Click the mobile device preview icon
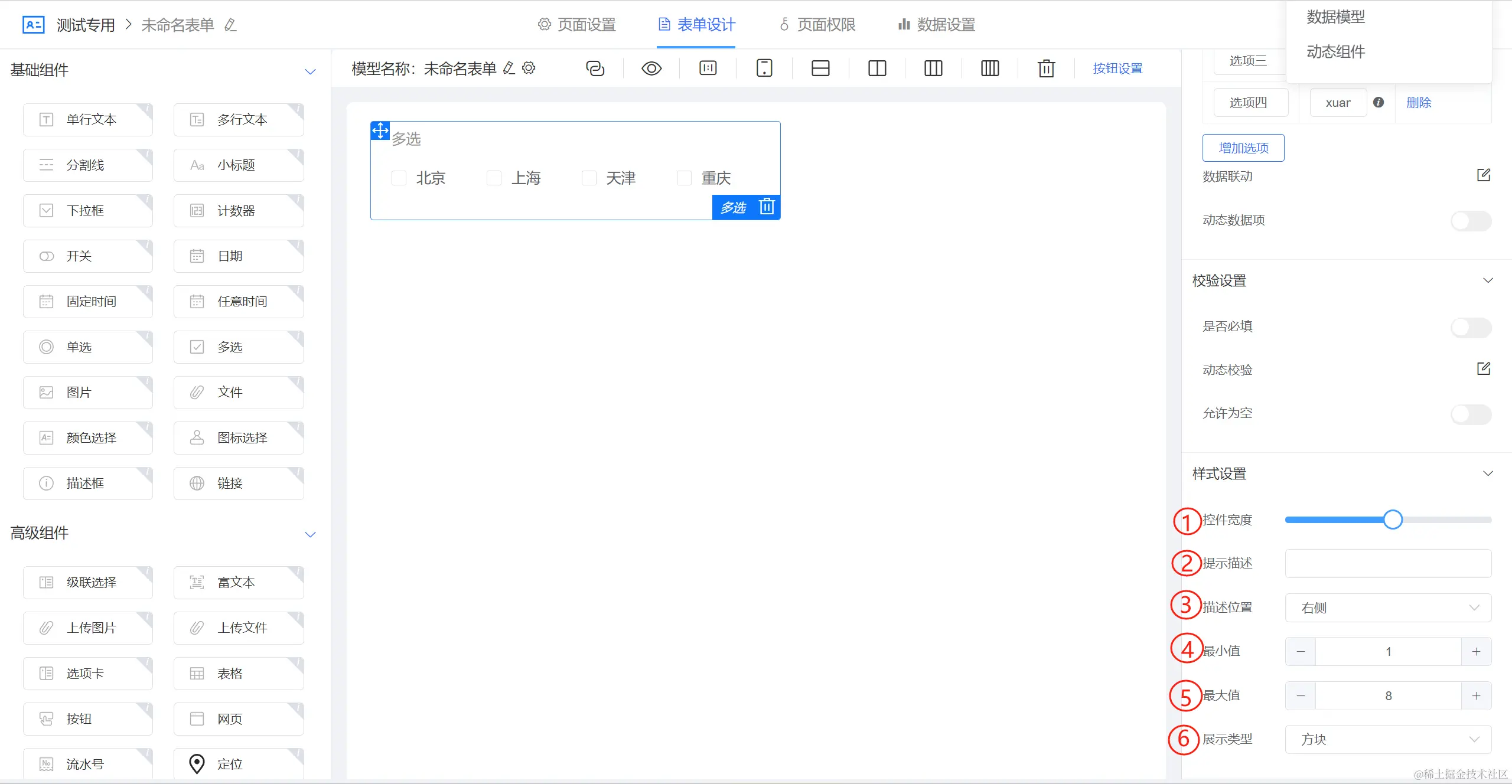Image resolution: width=1512 pixels, height=784 pixels. pos(764,68)
